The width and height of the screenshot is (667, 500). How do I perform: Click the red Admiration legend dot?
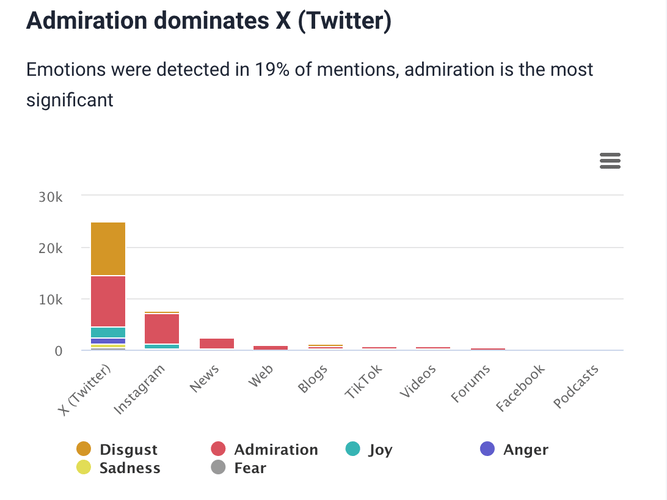(219, 450)
